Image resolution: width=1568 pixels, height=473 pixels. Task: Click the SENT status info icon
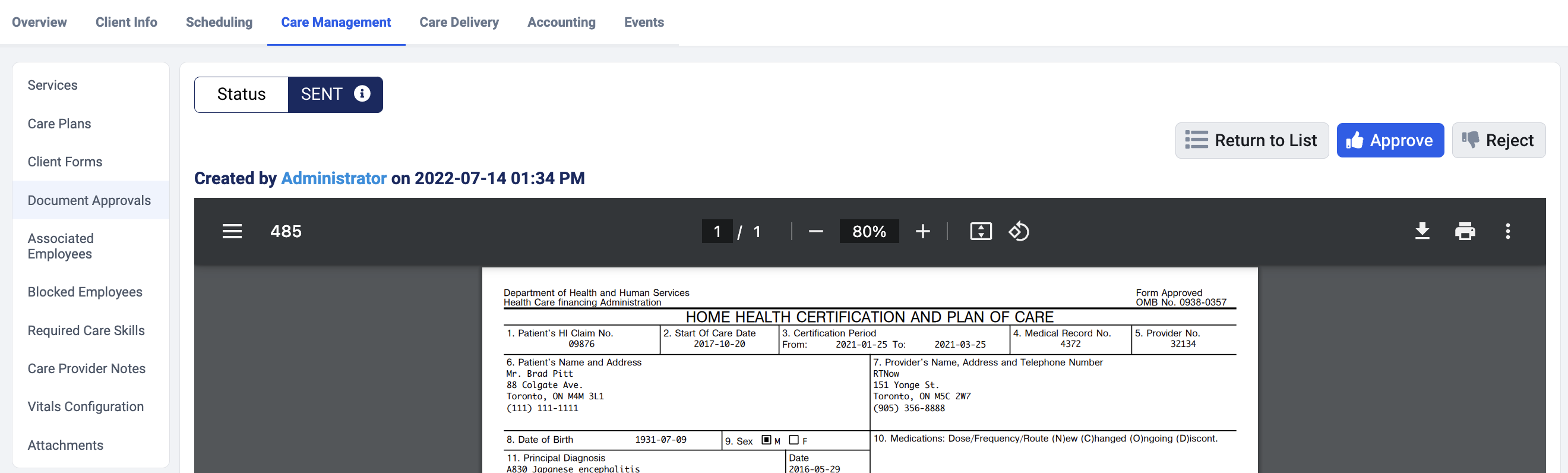[x=362, y=93]
